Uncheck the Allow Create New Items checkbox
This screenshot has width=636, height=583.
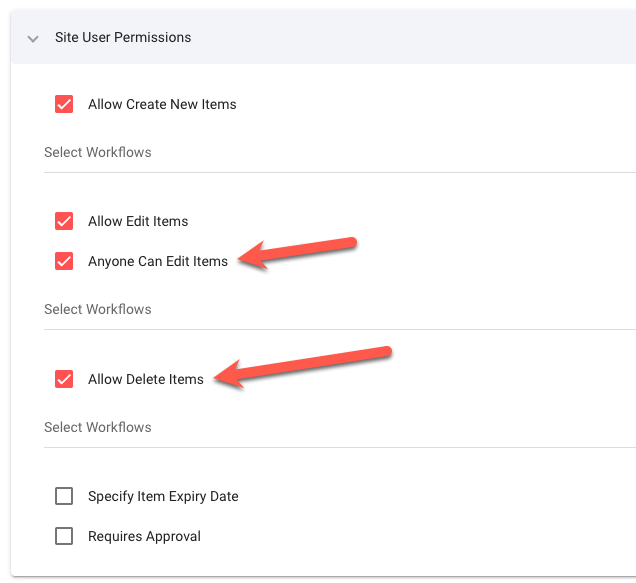pos(64,104)
